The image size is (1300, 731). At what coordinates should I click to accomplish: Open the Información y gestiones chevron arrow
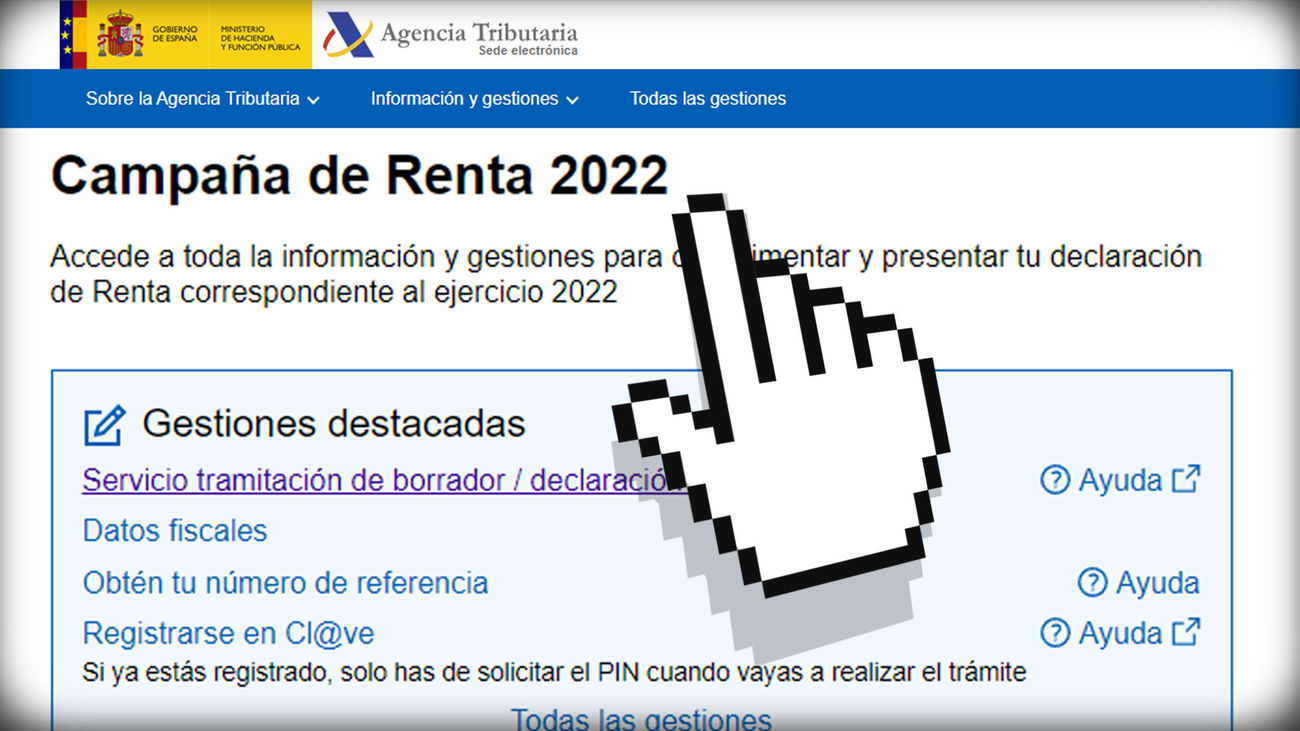click(x=573, y=100)
